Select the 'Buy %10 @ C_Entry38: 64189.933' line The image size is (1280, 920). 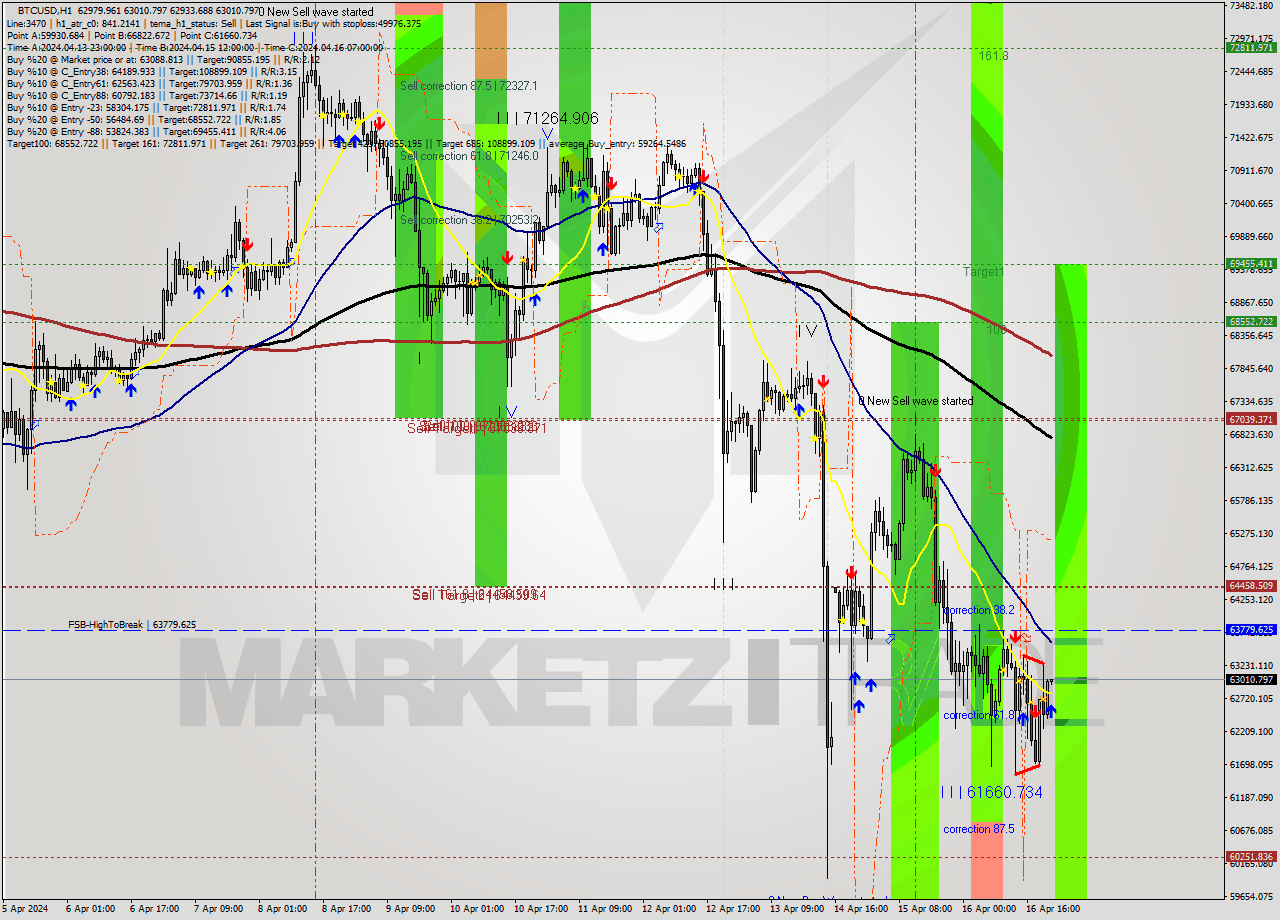[x=151, y=71]
